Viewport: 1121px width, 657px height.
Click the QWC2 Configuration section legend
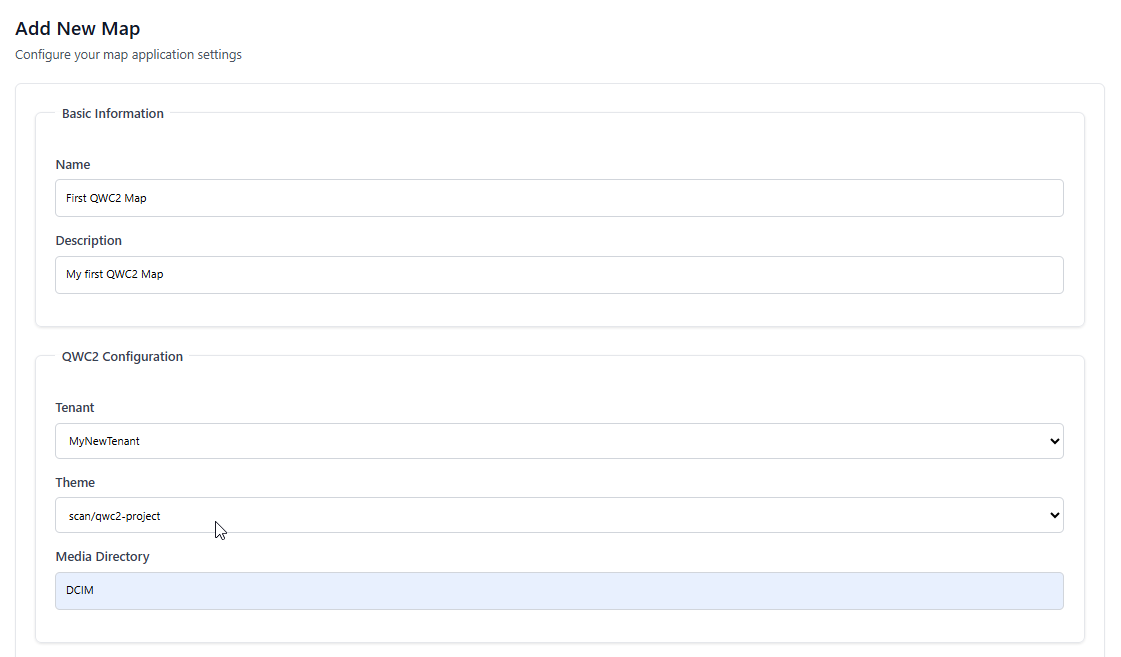(x=122, y=357)
